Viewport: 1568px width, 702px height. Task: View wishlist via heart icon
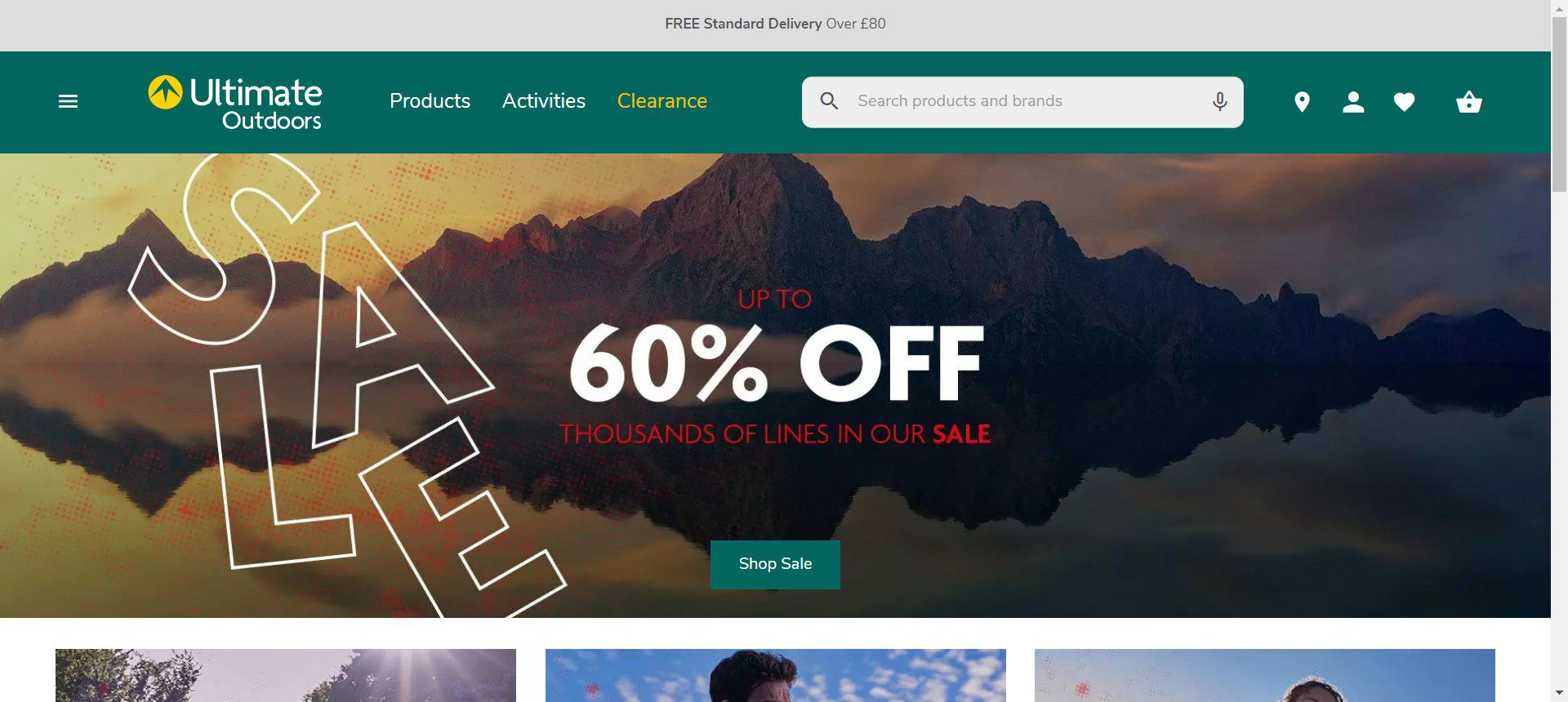(1404, 102)
